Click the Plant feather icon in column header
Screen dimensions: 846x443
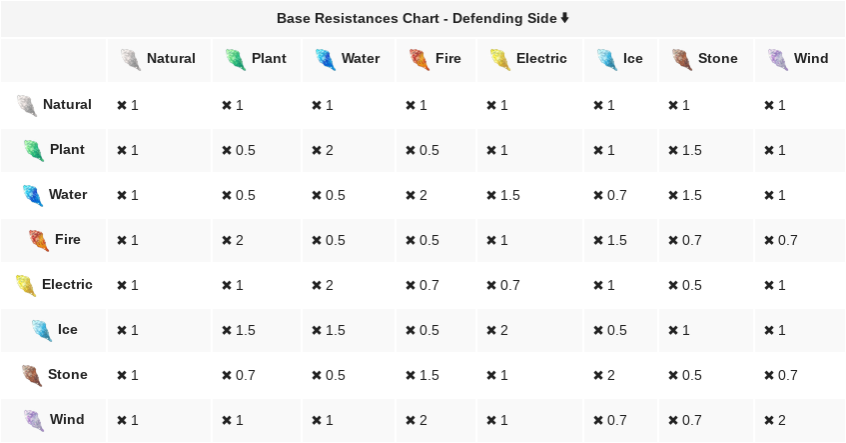click(235, 59)
